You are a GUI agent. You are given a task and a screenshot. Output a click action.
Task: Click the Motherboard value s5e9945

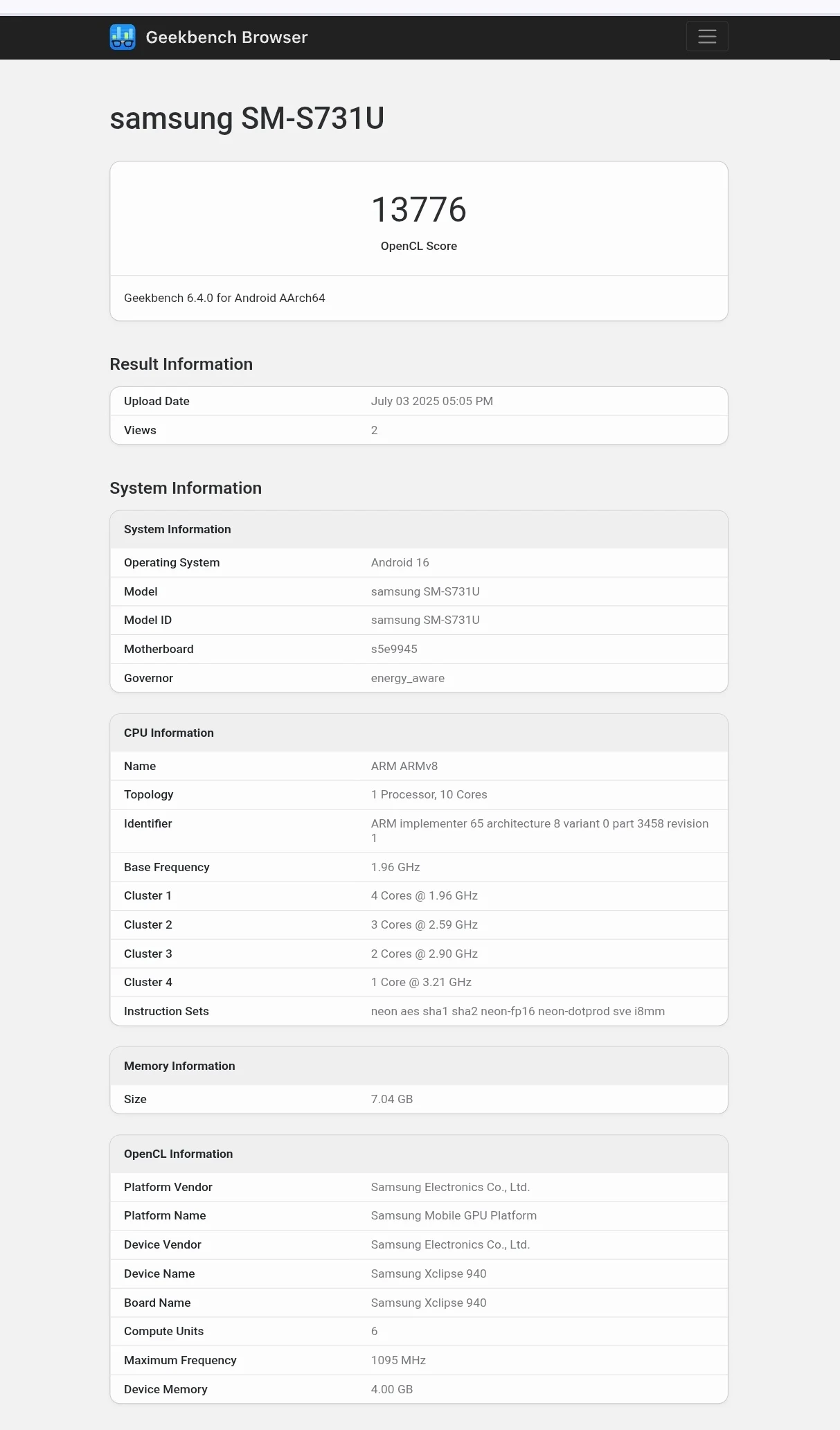(x=393, y=649)
